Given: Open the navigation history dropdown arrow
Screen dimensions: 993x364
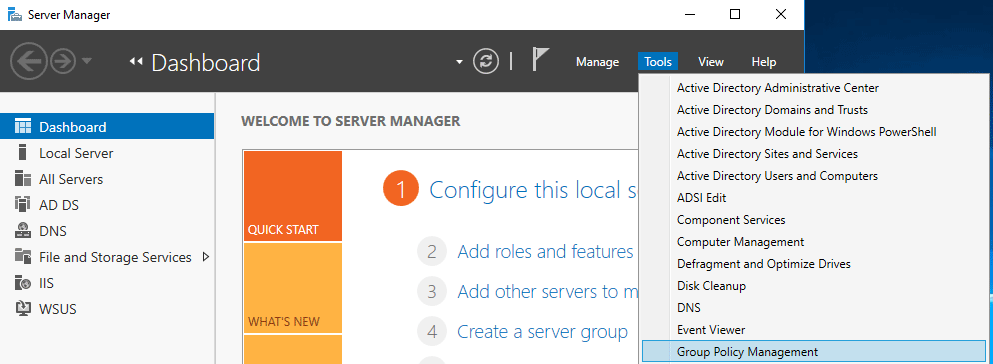Looking at the screenshot, I should click(87, 61).
